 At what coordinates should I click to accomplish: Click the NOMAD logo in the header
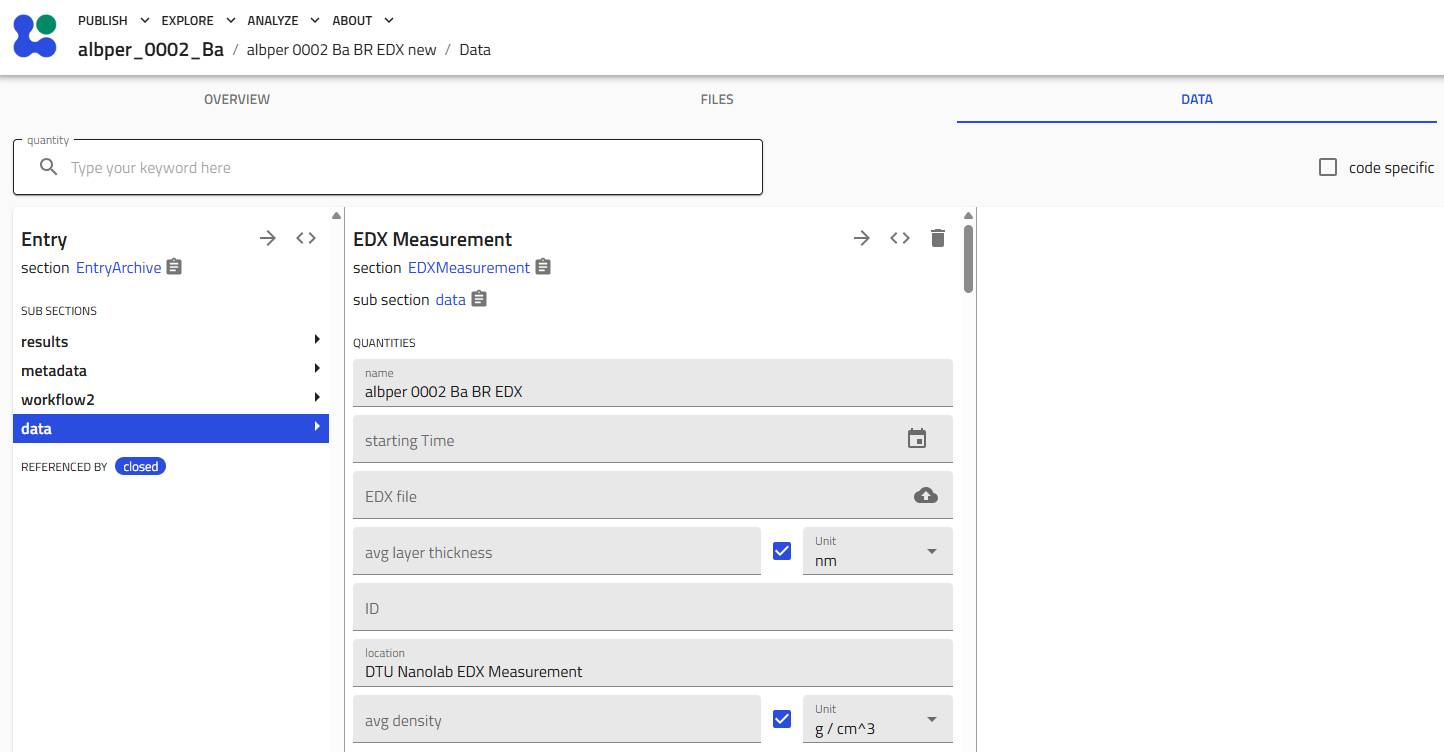35,36
